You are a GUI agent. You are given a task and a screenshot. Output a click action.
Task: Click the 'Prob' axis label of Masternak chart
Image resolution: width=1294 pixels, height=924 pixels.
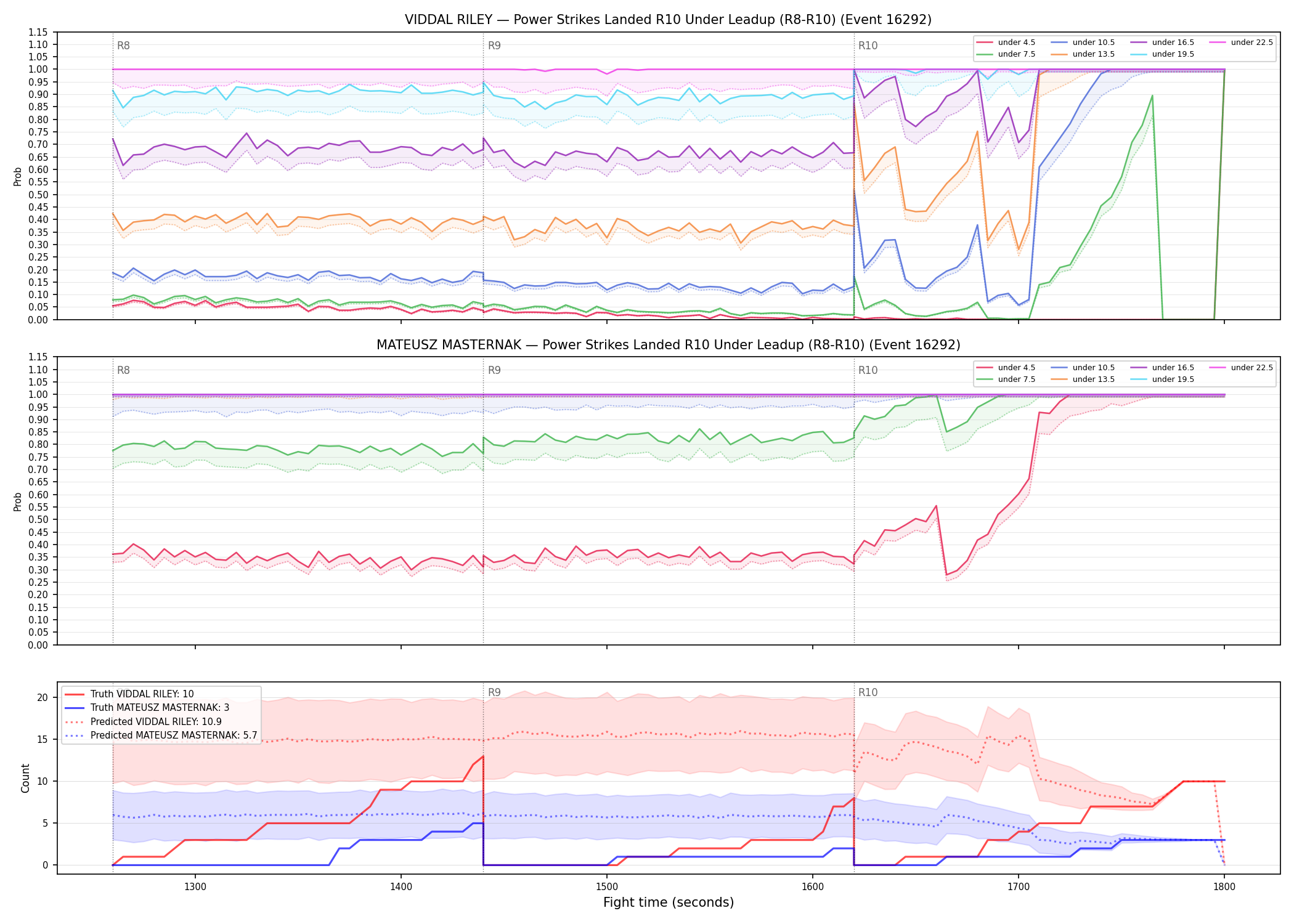[x=18, y=502]
